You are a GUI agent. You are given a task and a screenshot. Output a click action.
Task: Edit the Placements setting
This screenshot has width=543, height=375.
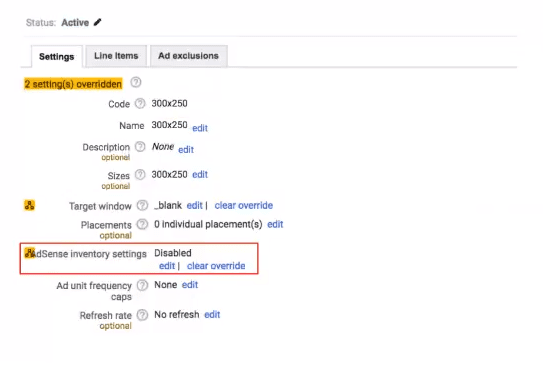(x=275, y=224)
